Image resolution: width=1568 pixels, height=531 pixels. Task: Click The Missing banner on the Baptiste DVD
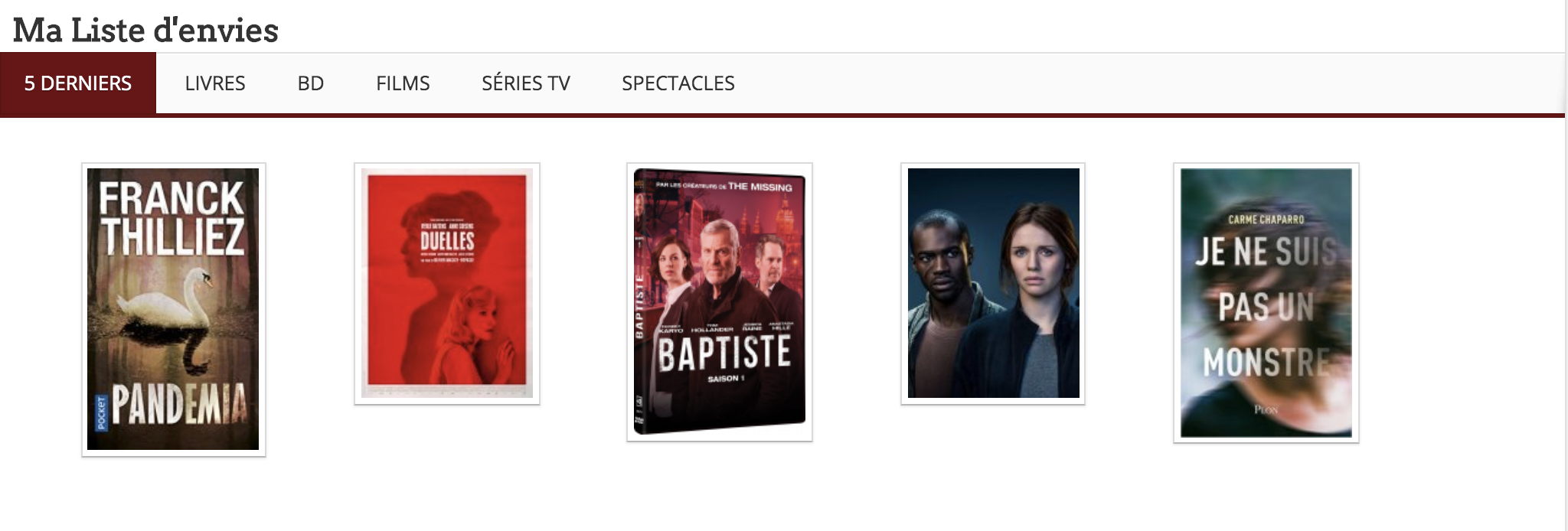point(724,186)
